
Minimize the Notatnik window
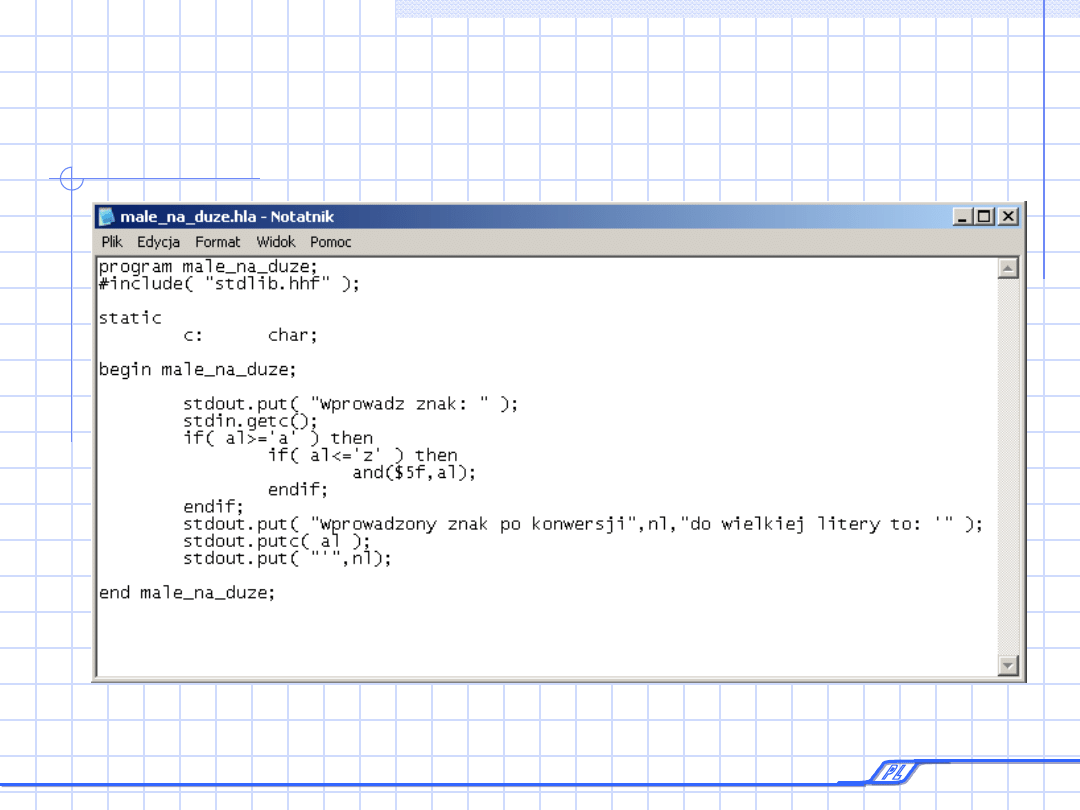pyautogui.click(x=963, y=216)
